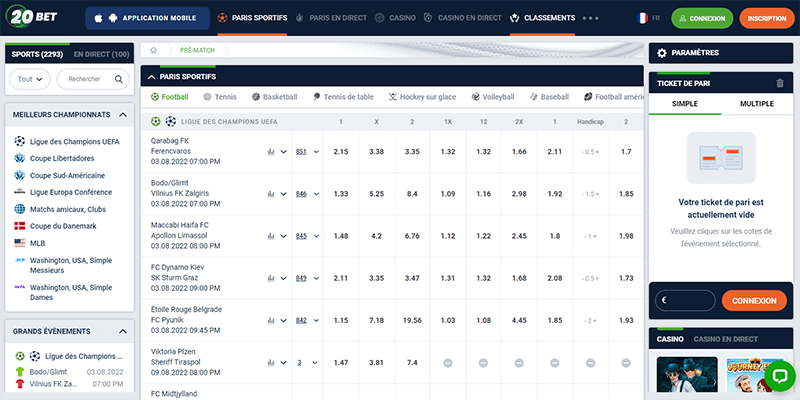The image size is (800, 400).
Task: Expand the 846 markets dropdown
Action: (x=316, y=194)
